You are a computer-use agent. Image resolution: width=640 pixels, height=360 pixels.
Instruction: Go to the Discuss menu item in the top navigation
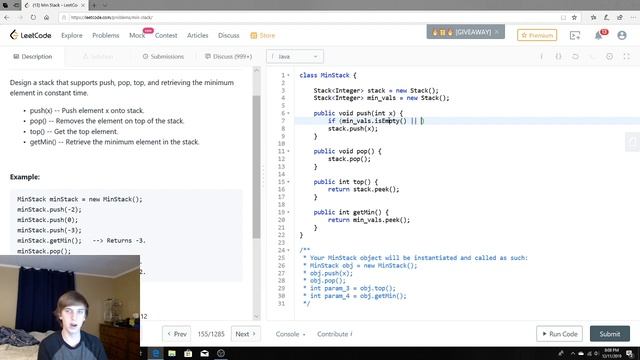[x=229, y=36]
